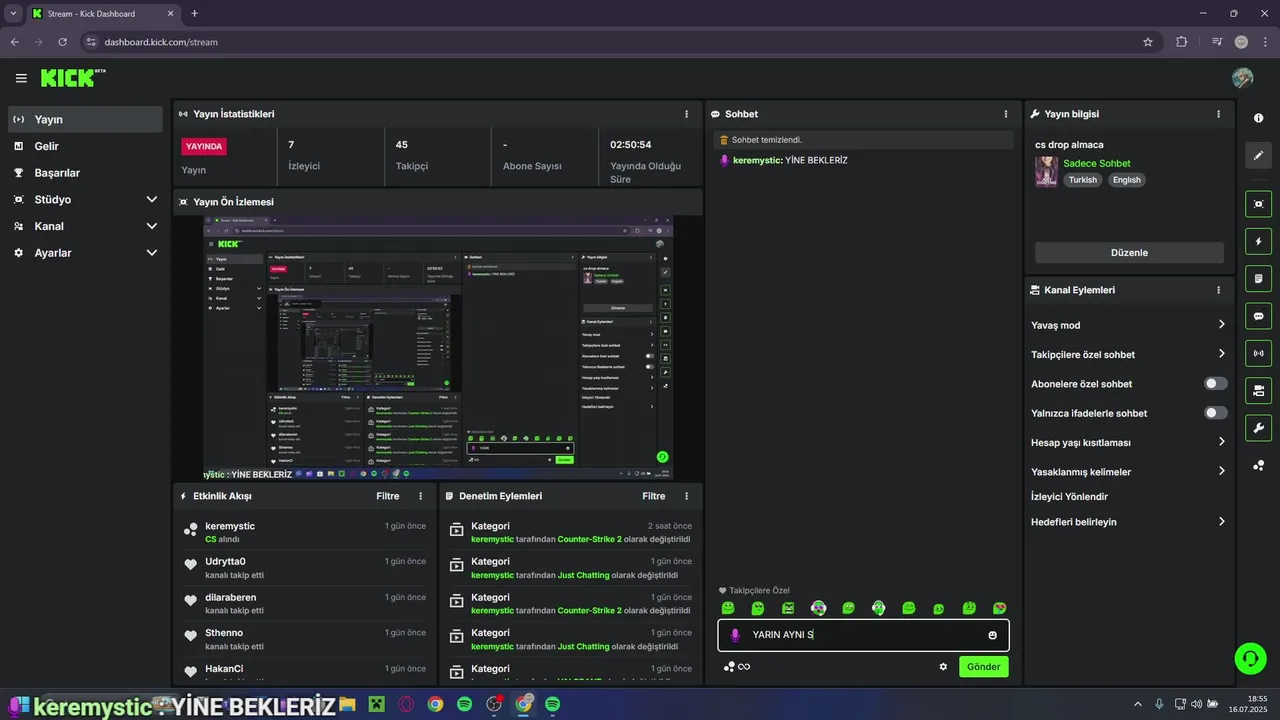Open Opera GX from the taskbar
The image size is (1280, 720).
(x=405, y=704)
